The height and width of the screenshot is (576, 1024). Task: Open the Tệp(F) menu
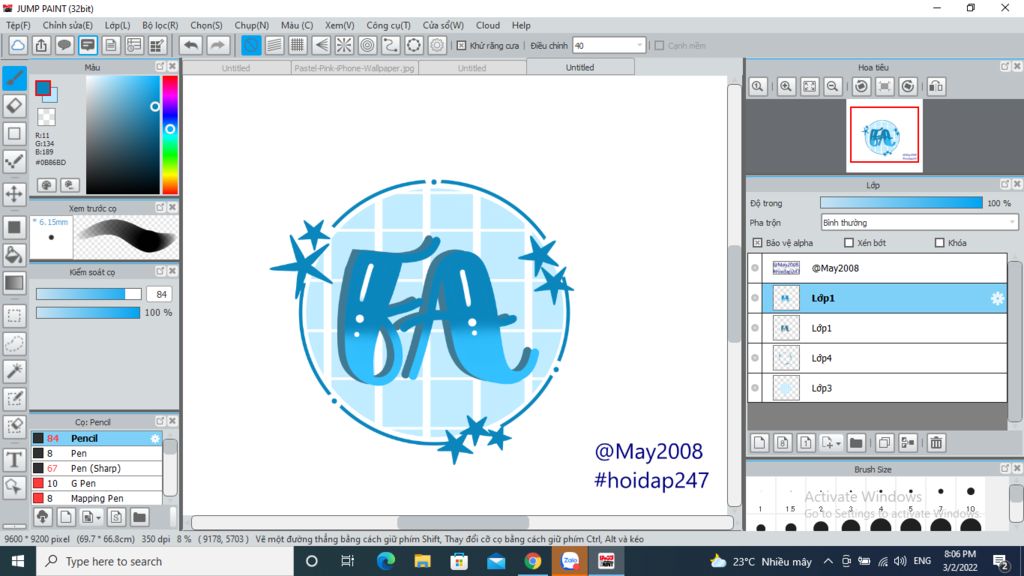click(18, 25)
